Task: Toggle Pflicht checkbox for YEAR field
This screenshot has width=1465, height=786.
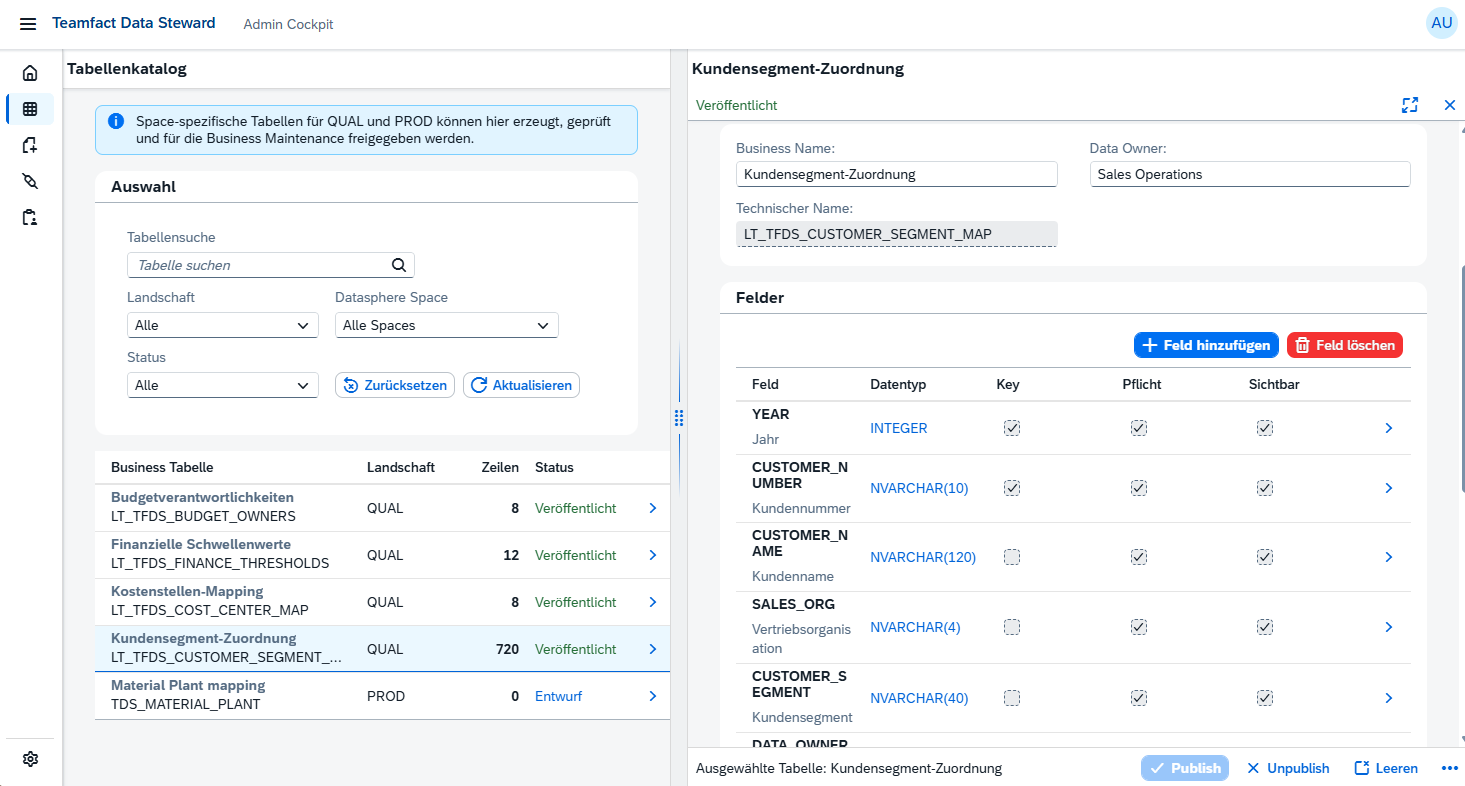Action: click(1138, 428)
